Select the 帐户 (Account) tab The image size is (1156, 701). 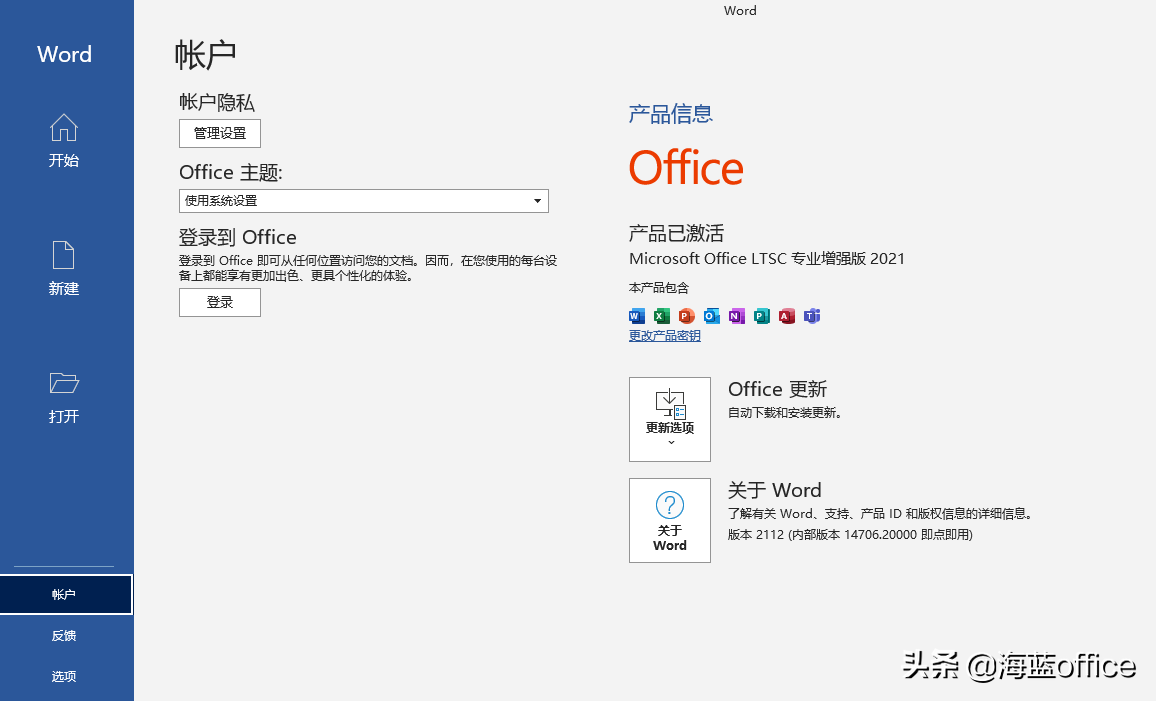tap(66, 594)
